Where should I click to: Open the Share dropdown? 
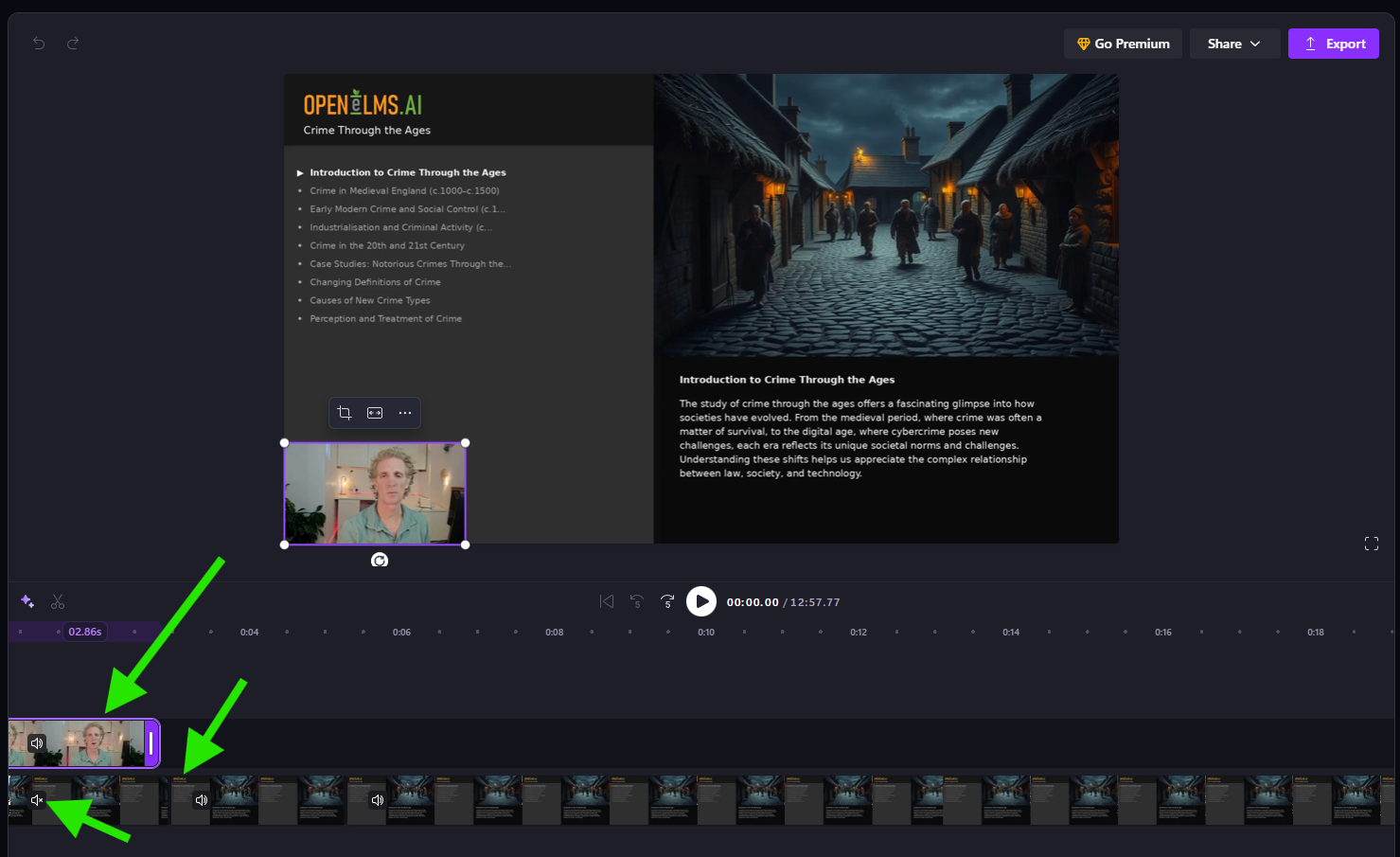click(x=1234, y=44)
